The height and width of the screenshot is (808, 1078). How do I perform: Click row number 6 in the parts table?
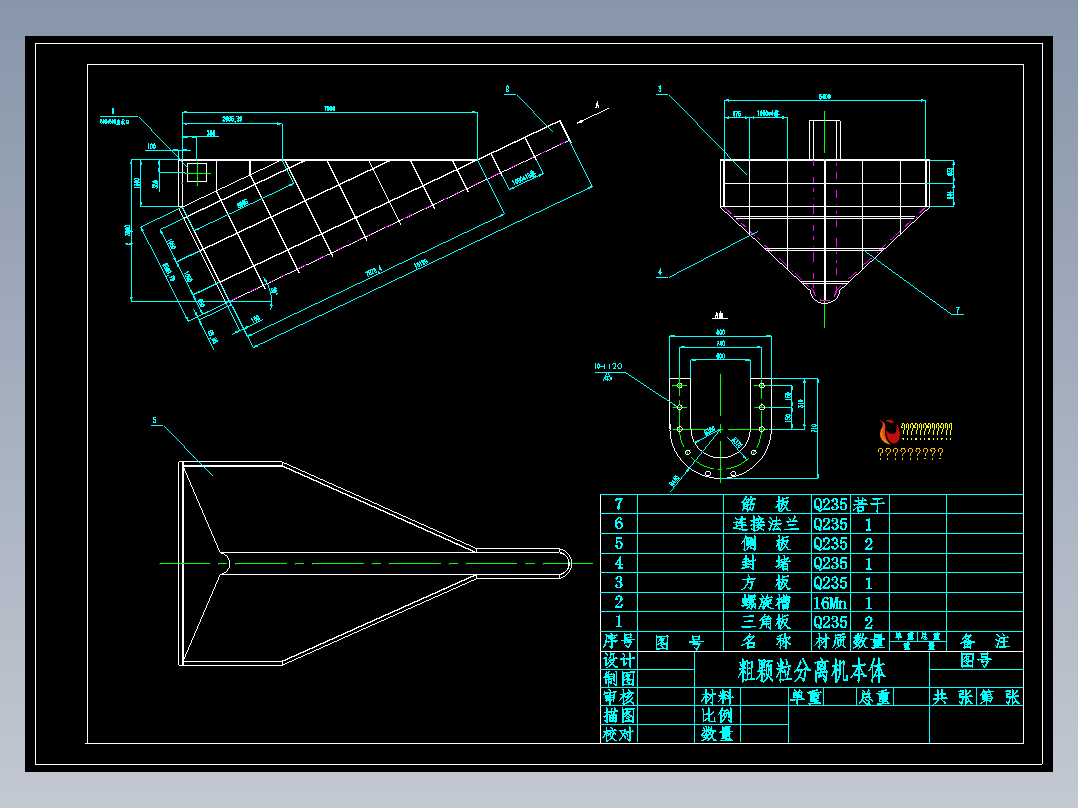pyautogui.click(x=619, y=524)
